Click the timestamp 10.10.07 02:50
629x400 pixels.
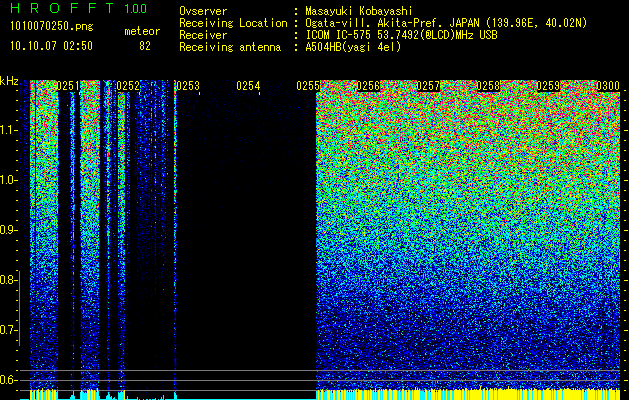coord(51,46)
